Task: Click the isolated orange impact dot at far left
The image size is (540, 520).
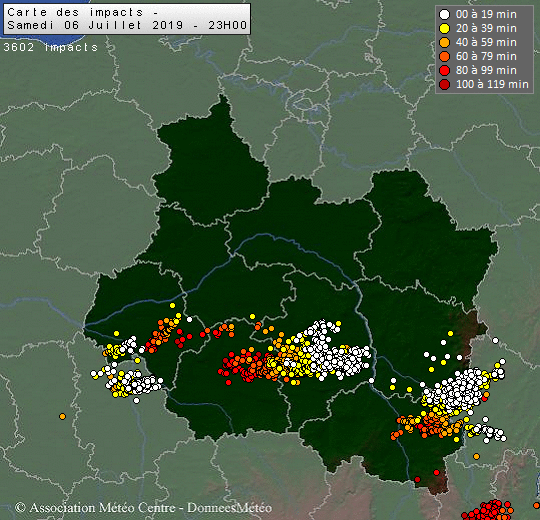Action: tap(62, 416)
